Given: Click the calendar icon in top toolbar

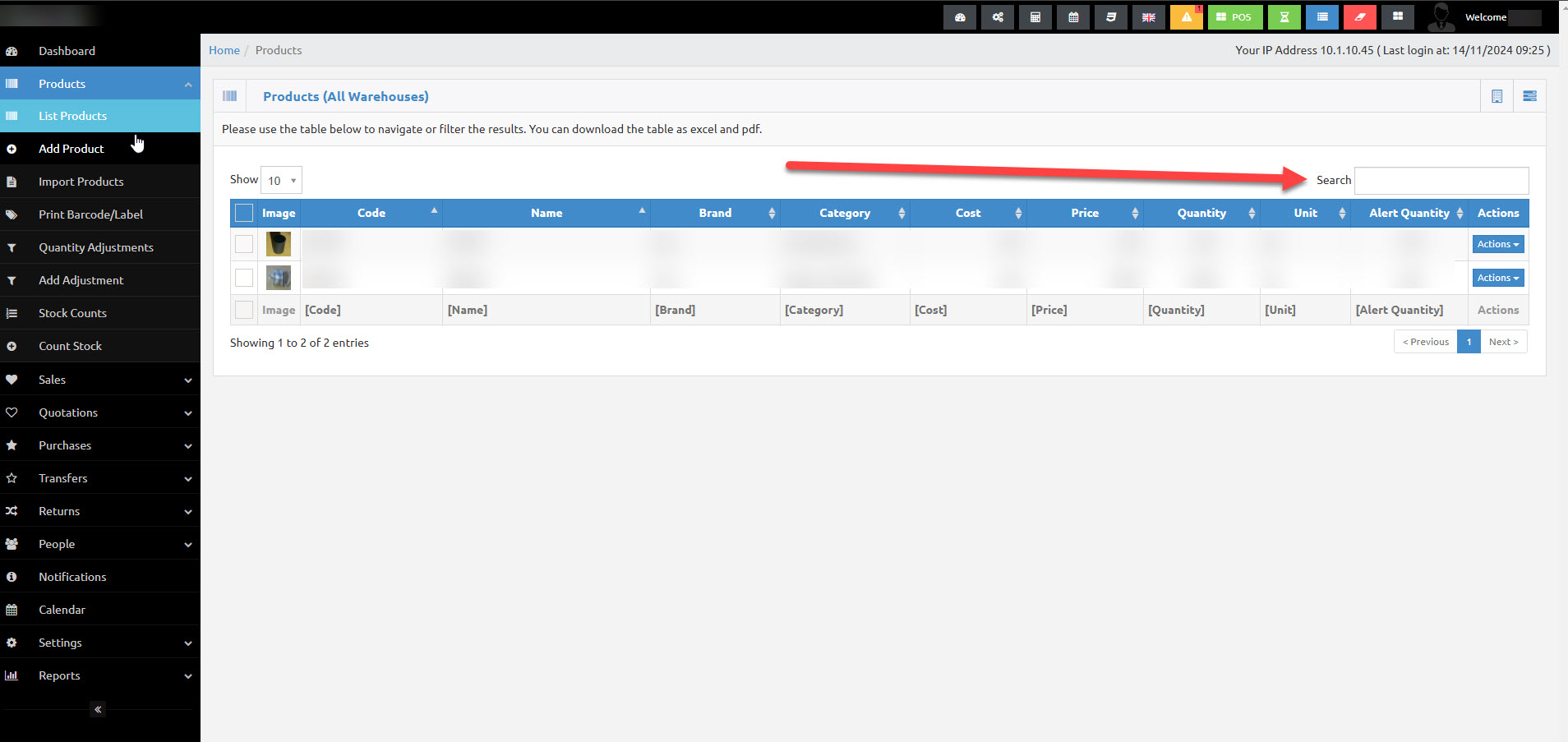Looking at the screenshot, I should click(1073, 17).
